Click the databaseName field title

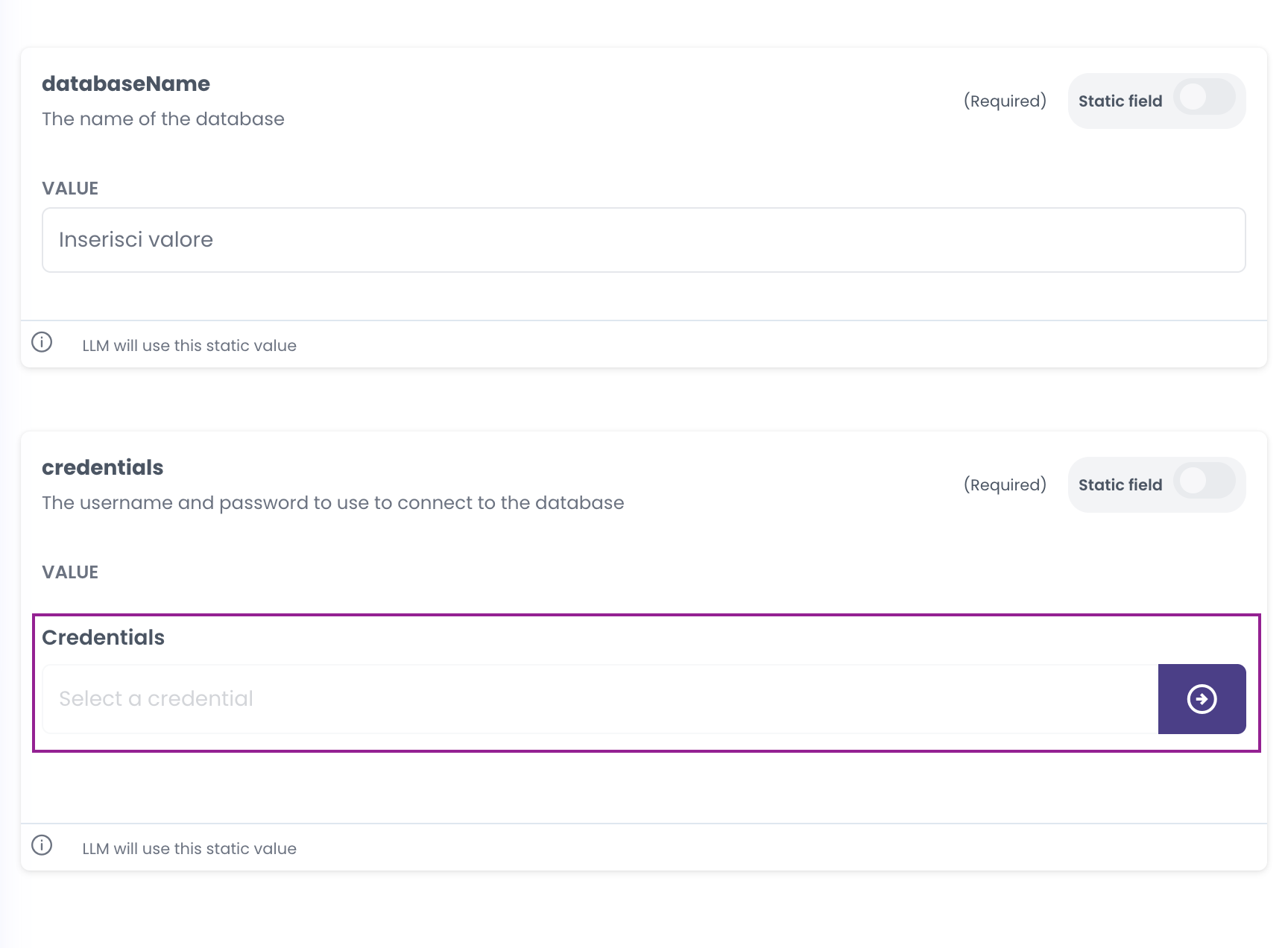coord(126,83)
